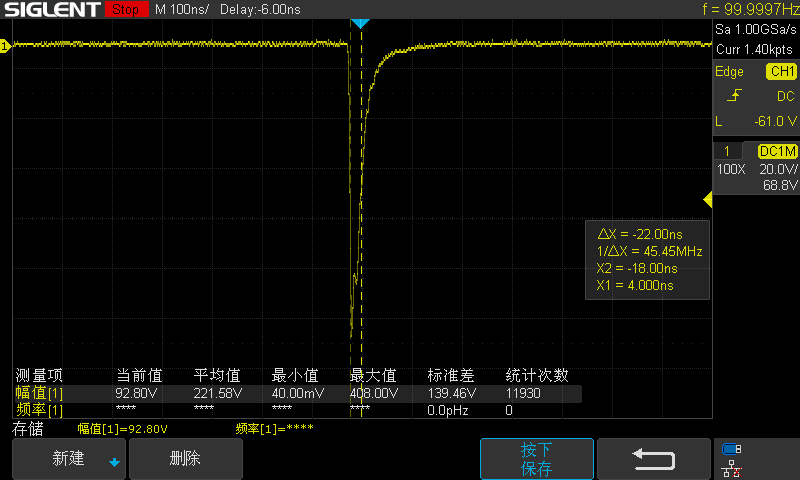
Task: Click the 100X probe attenuation value
Action: coord(731,169)
